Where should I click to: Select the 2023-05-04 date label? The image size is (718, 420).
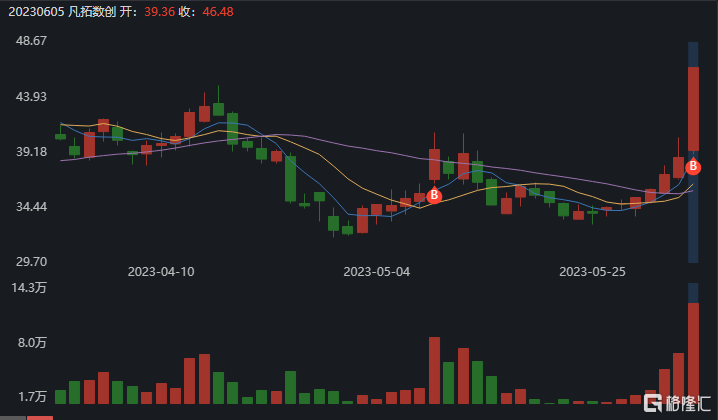(x=377, y=271)
